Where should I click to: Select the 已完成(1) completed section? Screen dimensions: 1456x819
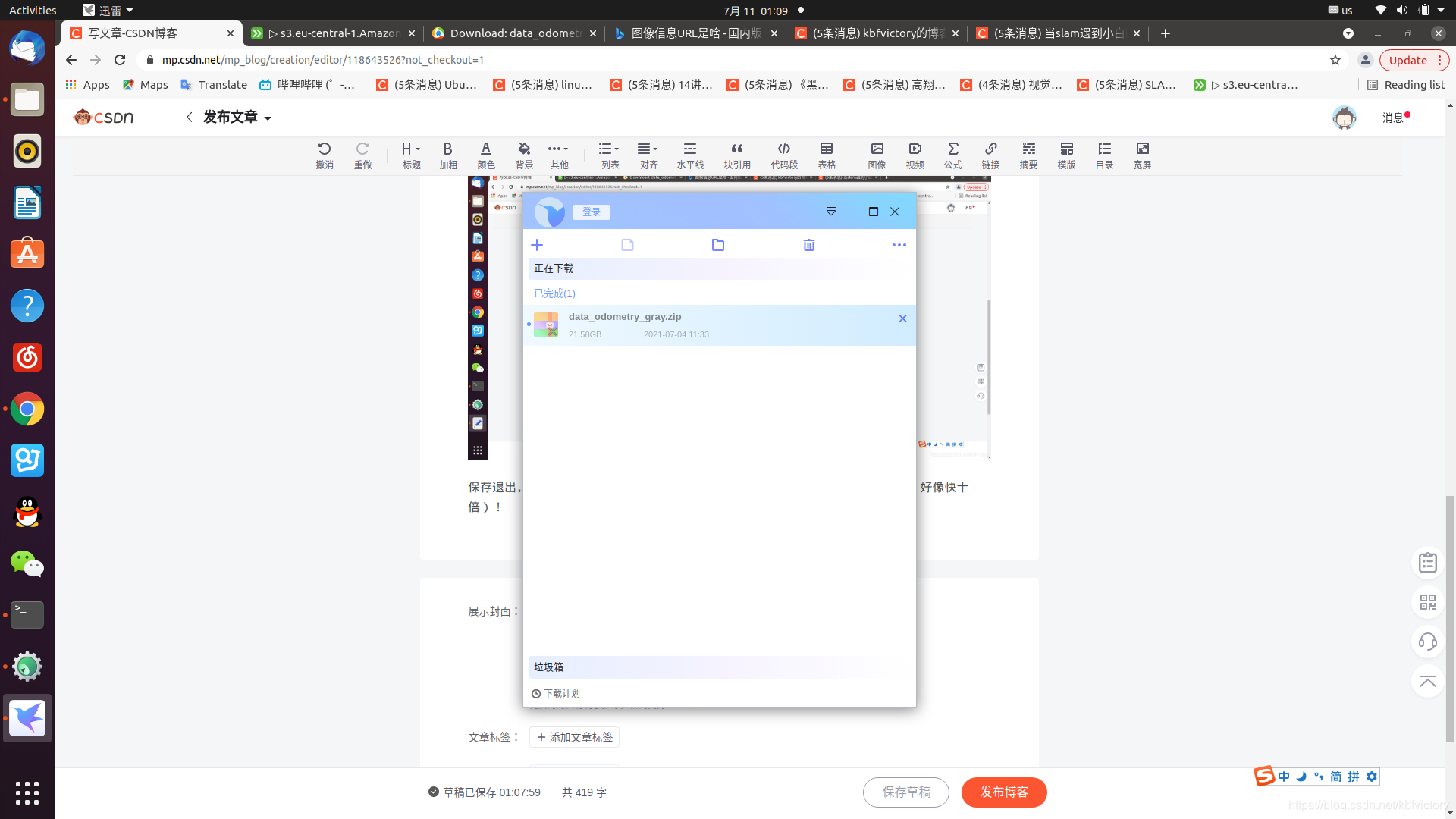[x=554, y=293]
